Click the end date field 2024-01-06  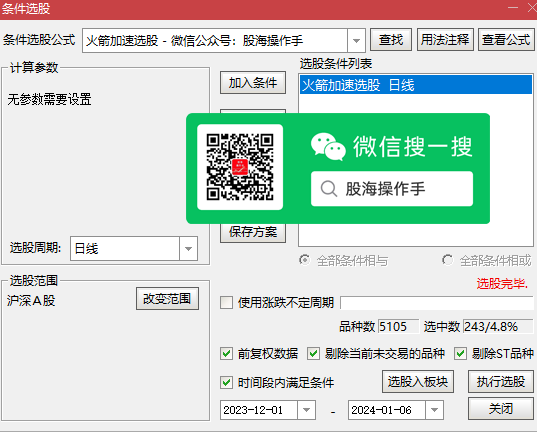click(x=387, y=410)
